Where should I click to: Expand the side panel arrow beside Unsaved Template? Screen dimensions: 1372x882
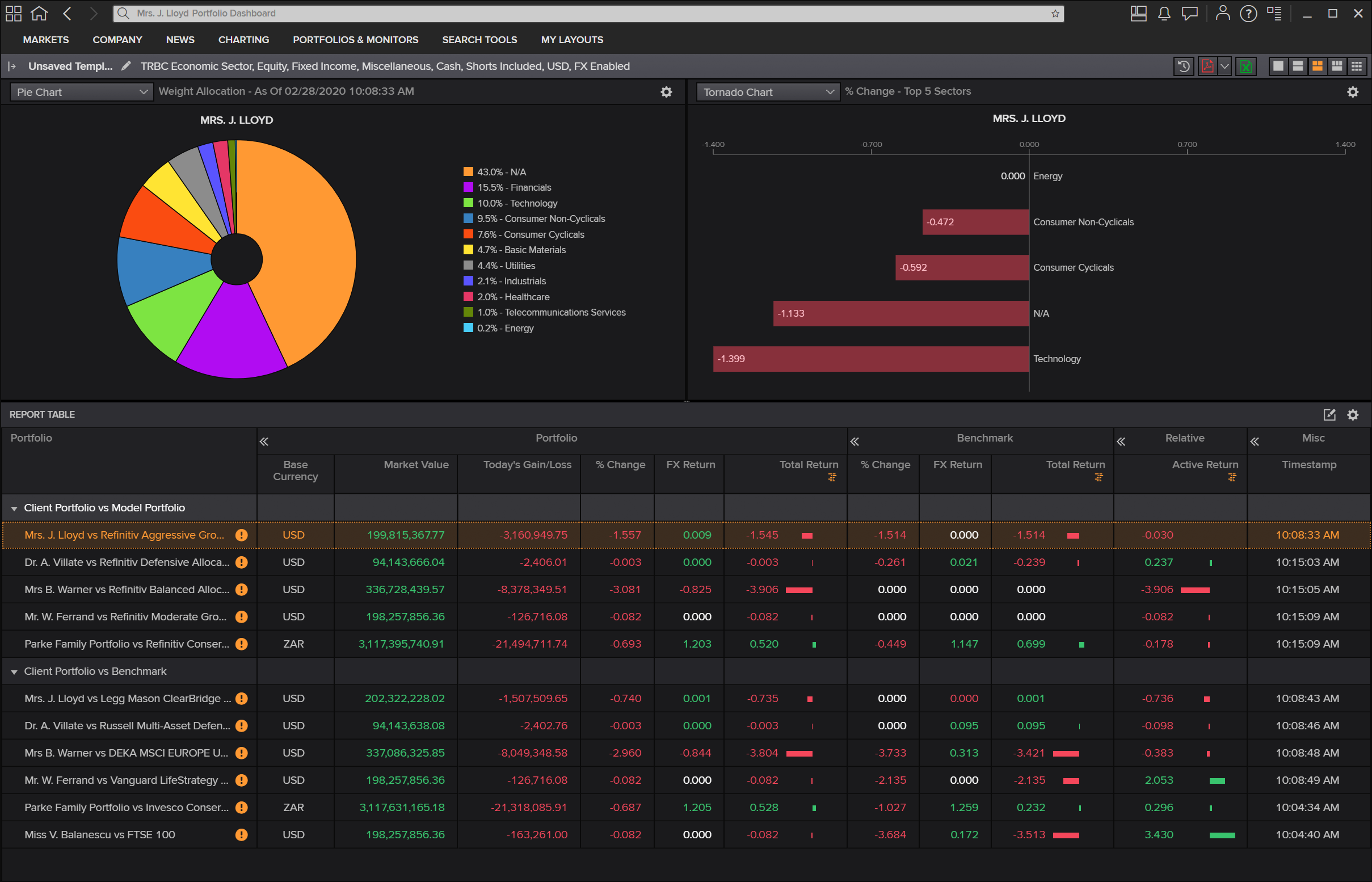pos(12,66)
